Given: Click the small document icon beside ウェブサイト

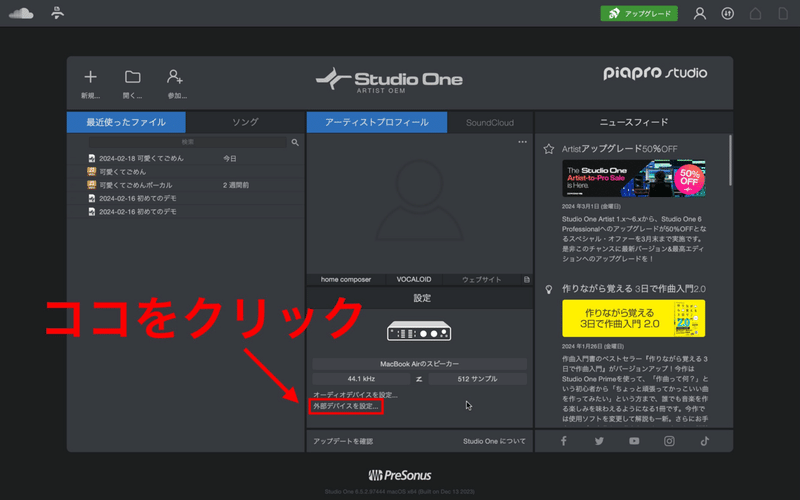Looking at the screenshot, I should (x=527, y=280).
